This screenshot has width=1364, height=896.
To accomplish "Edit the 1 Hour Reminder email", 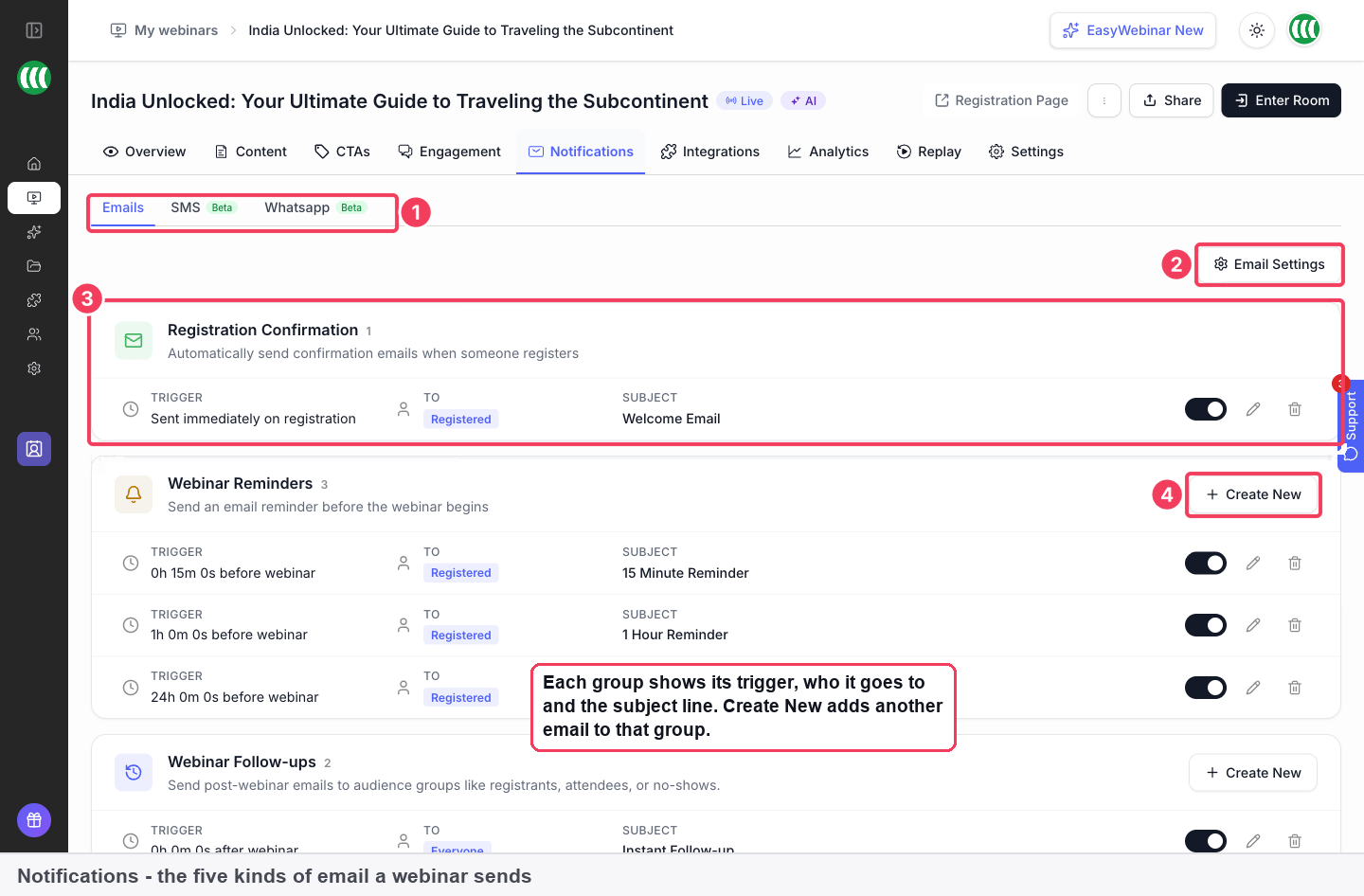I will [x=1253, y=625].
